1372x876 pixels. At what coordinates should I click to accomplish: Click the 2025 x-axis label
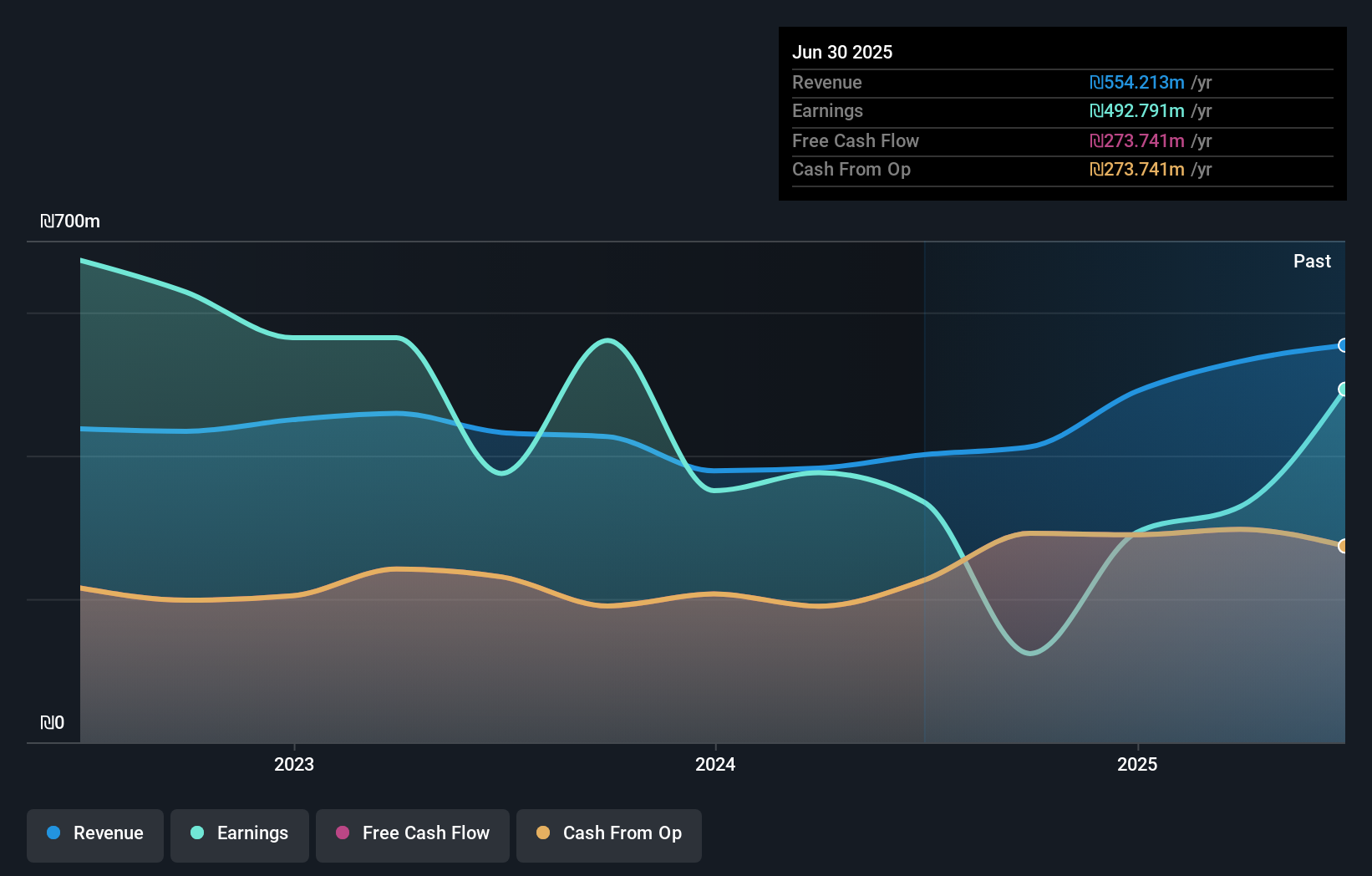pos(1137,764)
